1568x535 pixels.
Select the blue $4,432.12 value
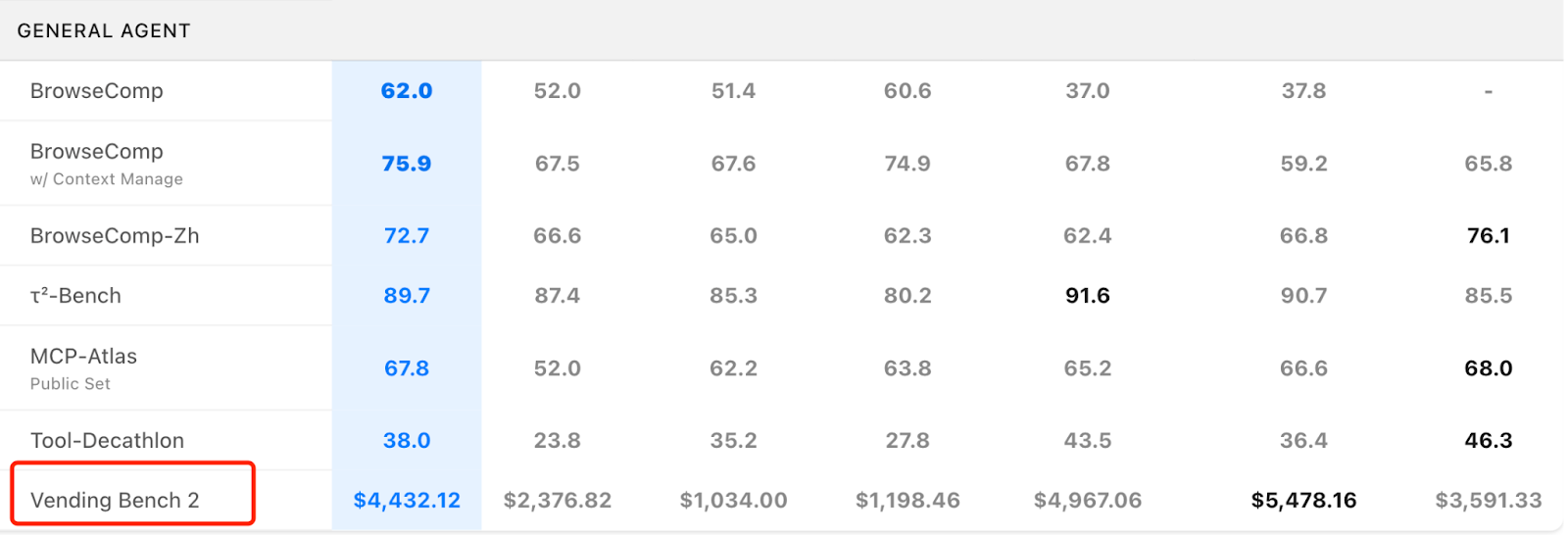tap(407, 501)
